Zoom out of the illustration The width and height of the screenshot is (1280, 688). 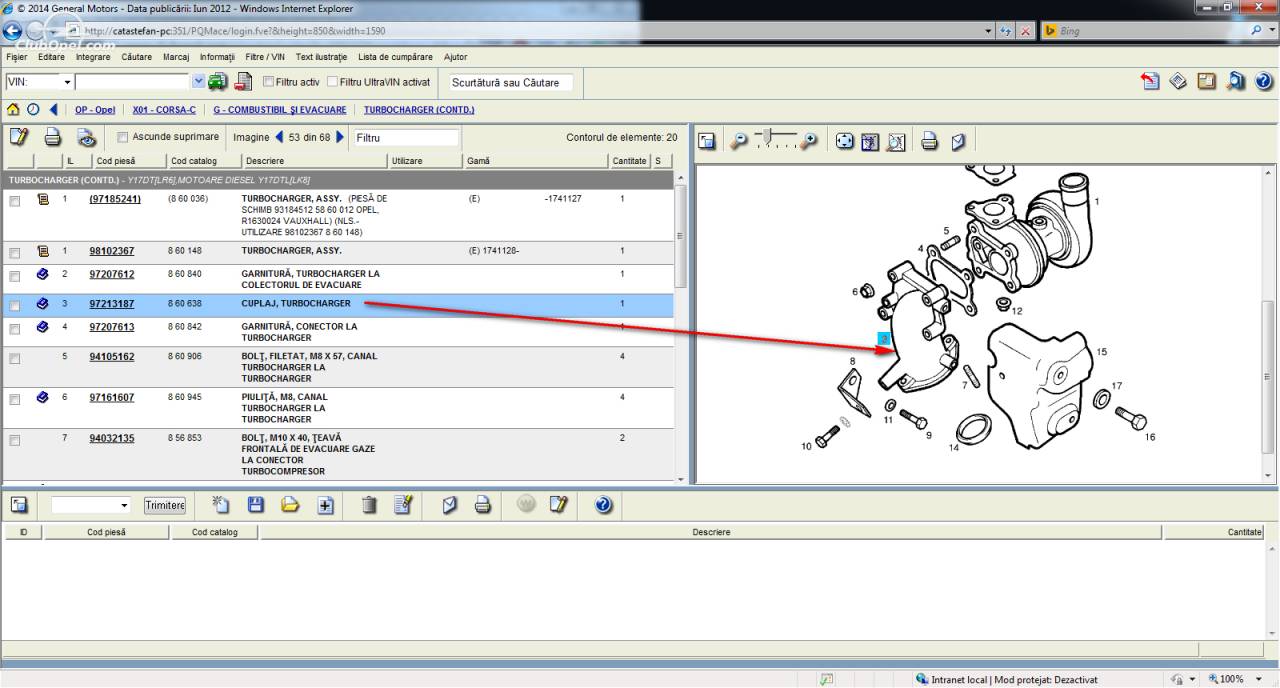coord(739,142)
